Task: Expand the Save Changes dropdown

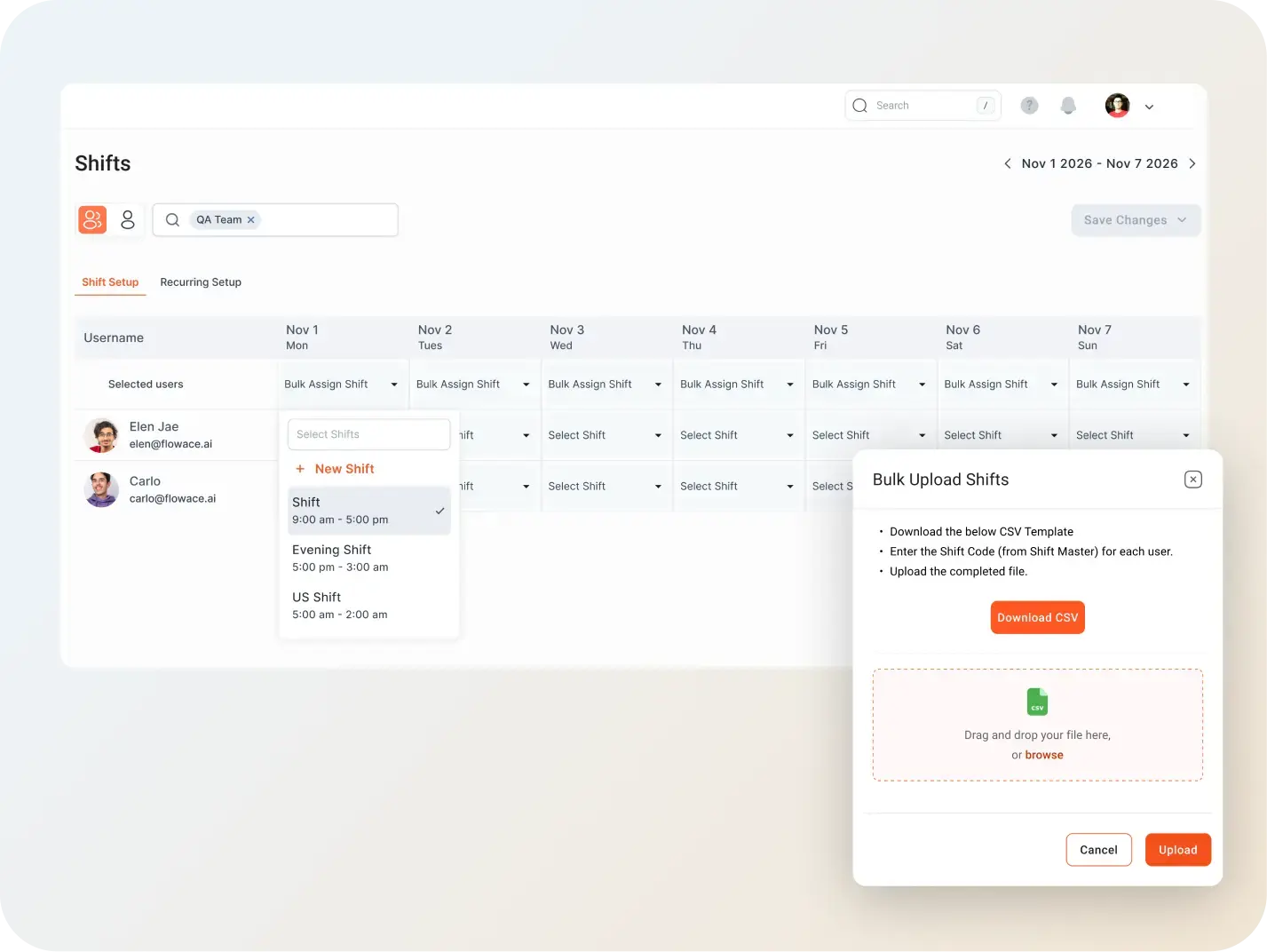Action: [x=1182, y=220]
